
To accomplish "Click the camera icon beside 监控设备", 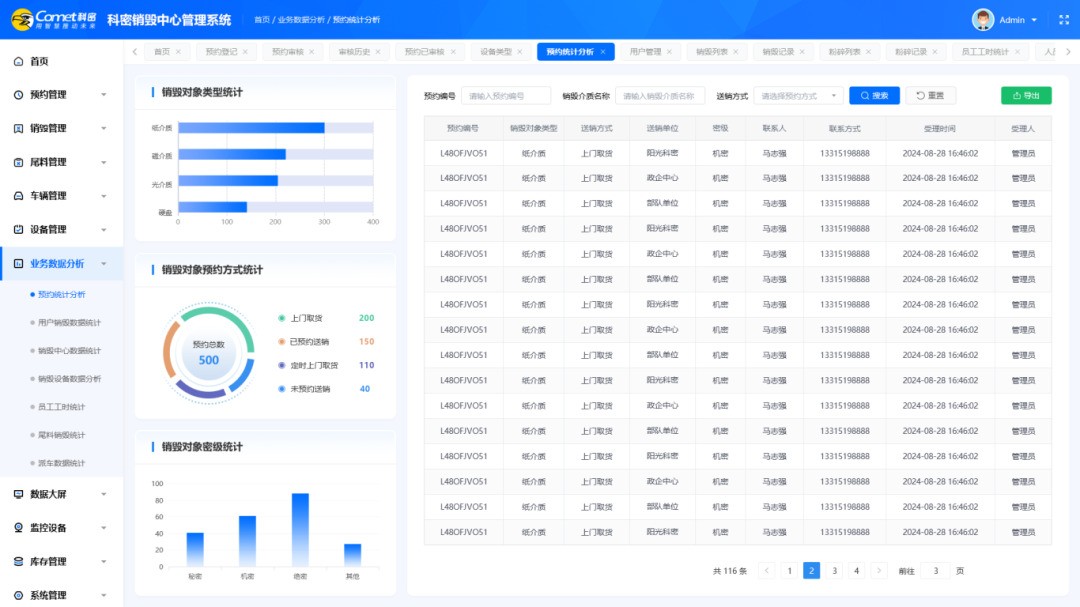I will click(19, 528).
